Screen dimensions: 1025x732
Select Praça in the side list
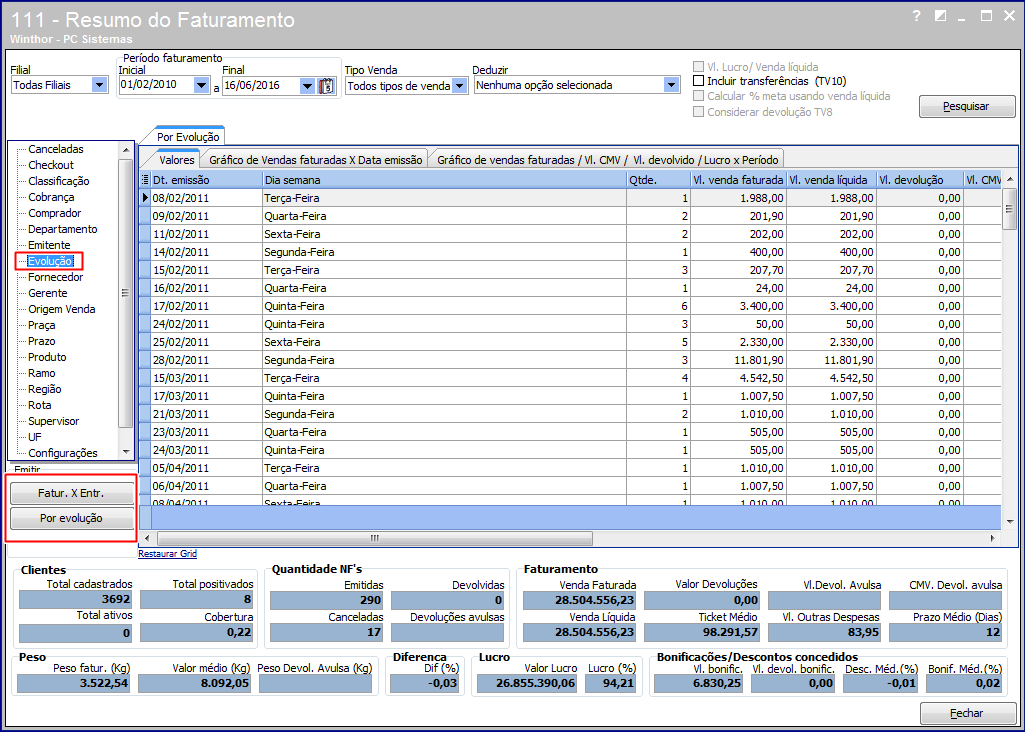pyautogui.click(x=42, y=325)
